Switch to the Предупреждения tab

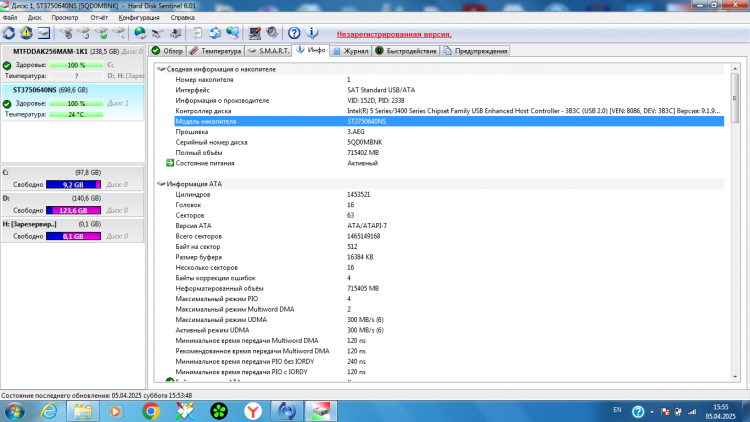click(x=475, y=51)
